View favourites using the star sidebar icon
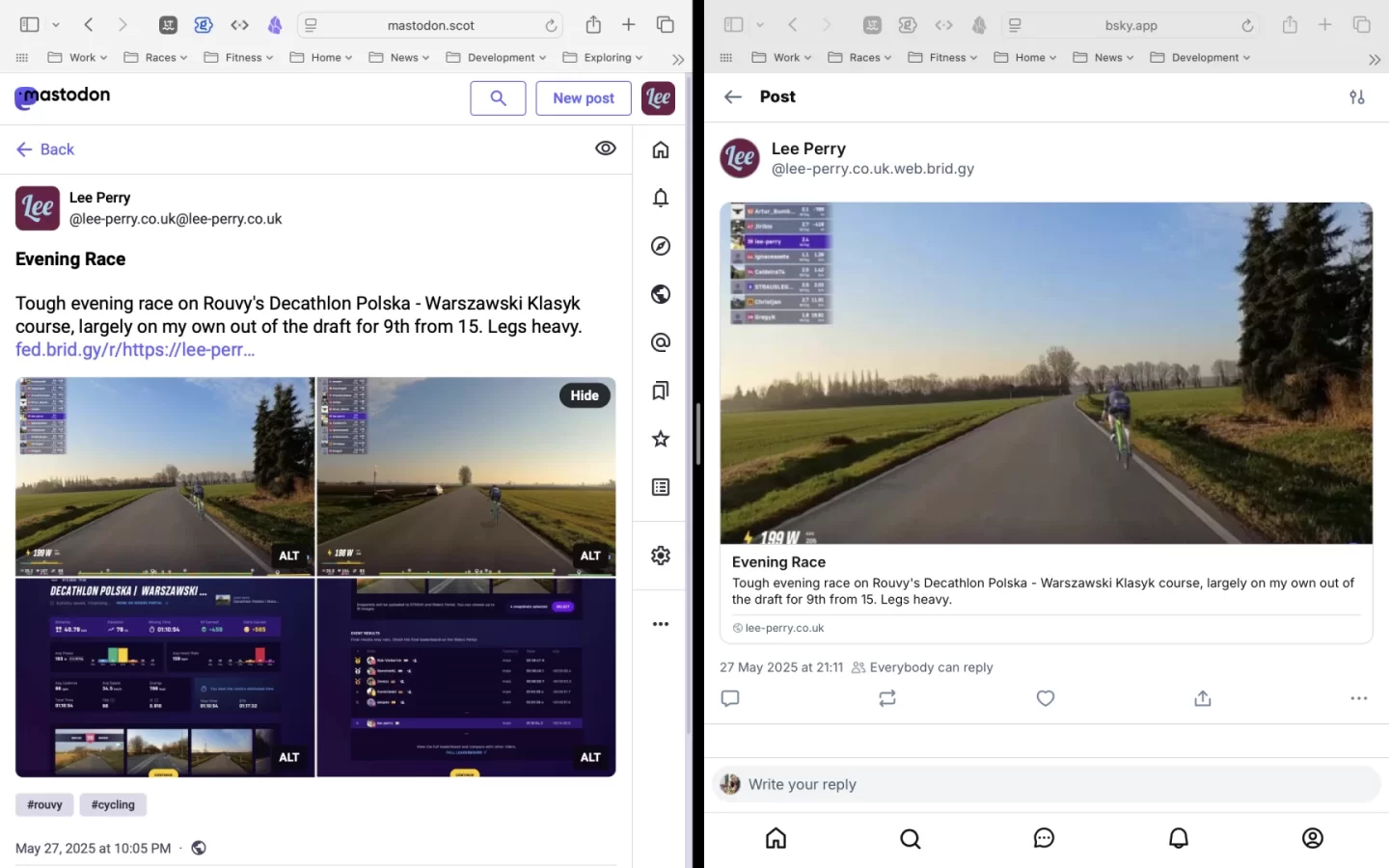The image size is (1389, 868). [x=660, y=439]
